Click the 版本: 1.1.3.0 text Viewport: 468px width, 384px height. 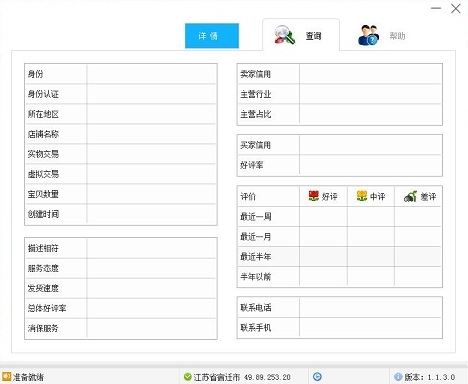point(430,377)
